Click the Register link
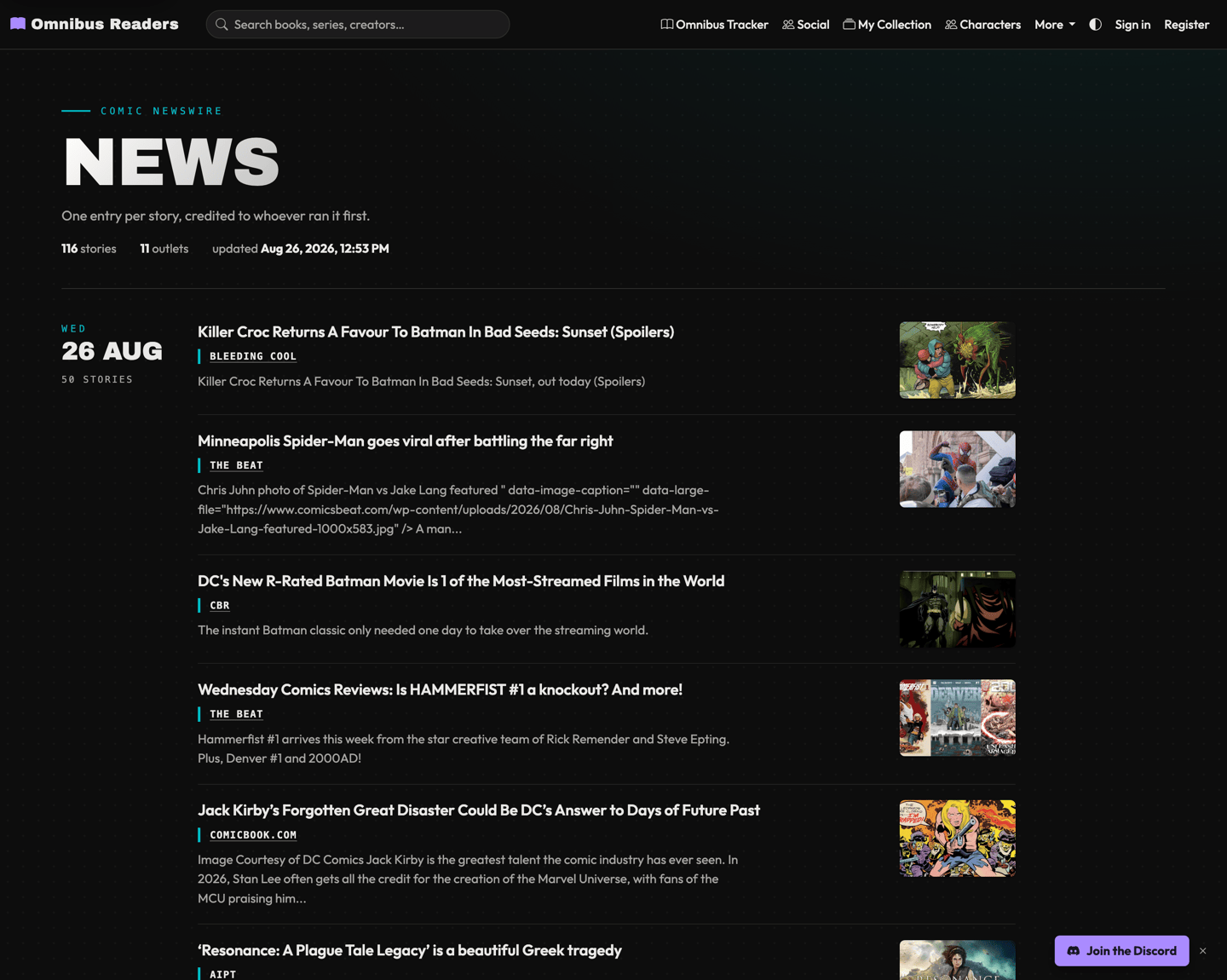This screenshot has height=980, width=1227. (1186, 25)
